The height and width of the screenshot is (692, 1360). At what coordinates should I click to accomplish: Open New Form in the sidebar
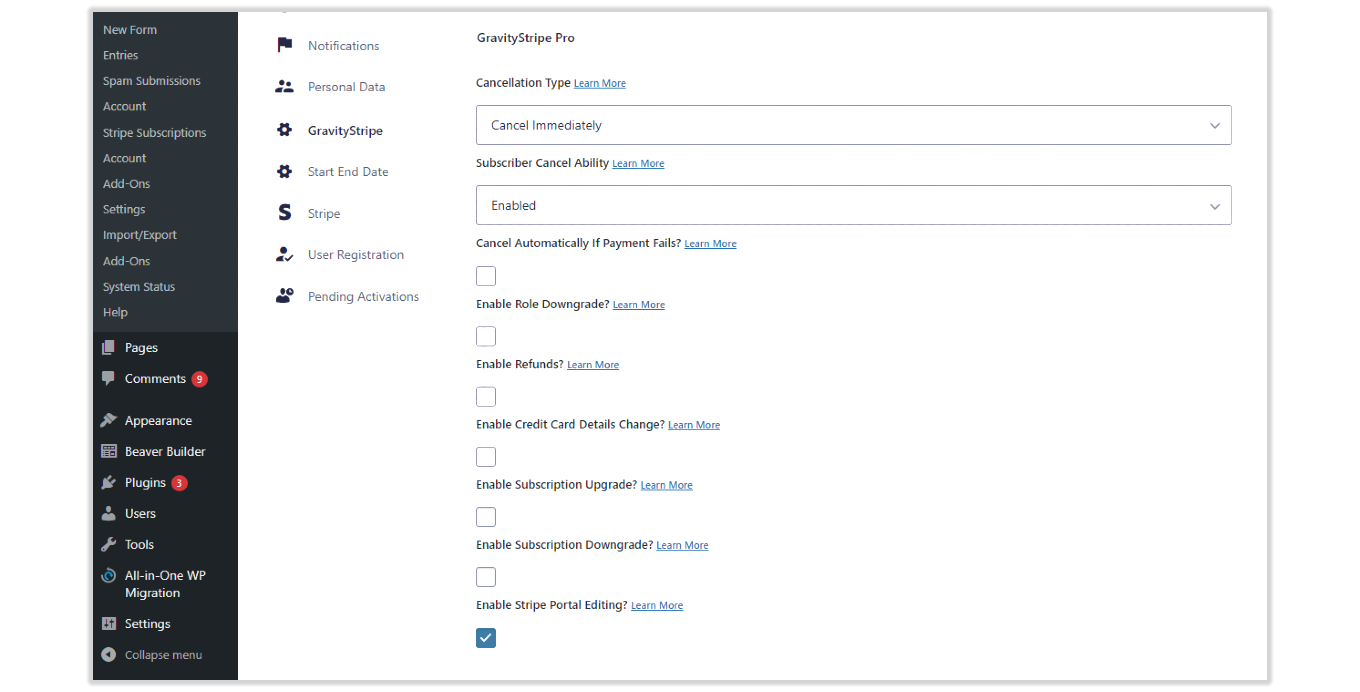coord(130,30)
